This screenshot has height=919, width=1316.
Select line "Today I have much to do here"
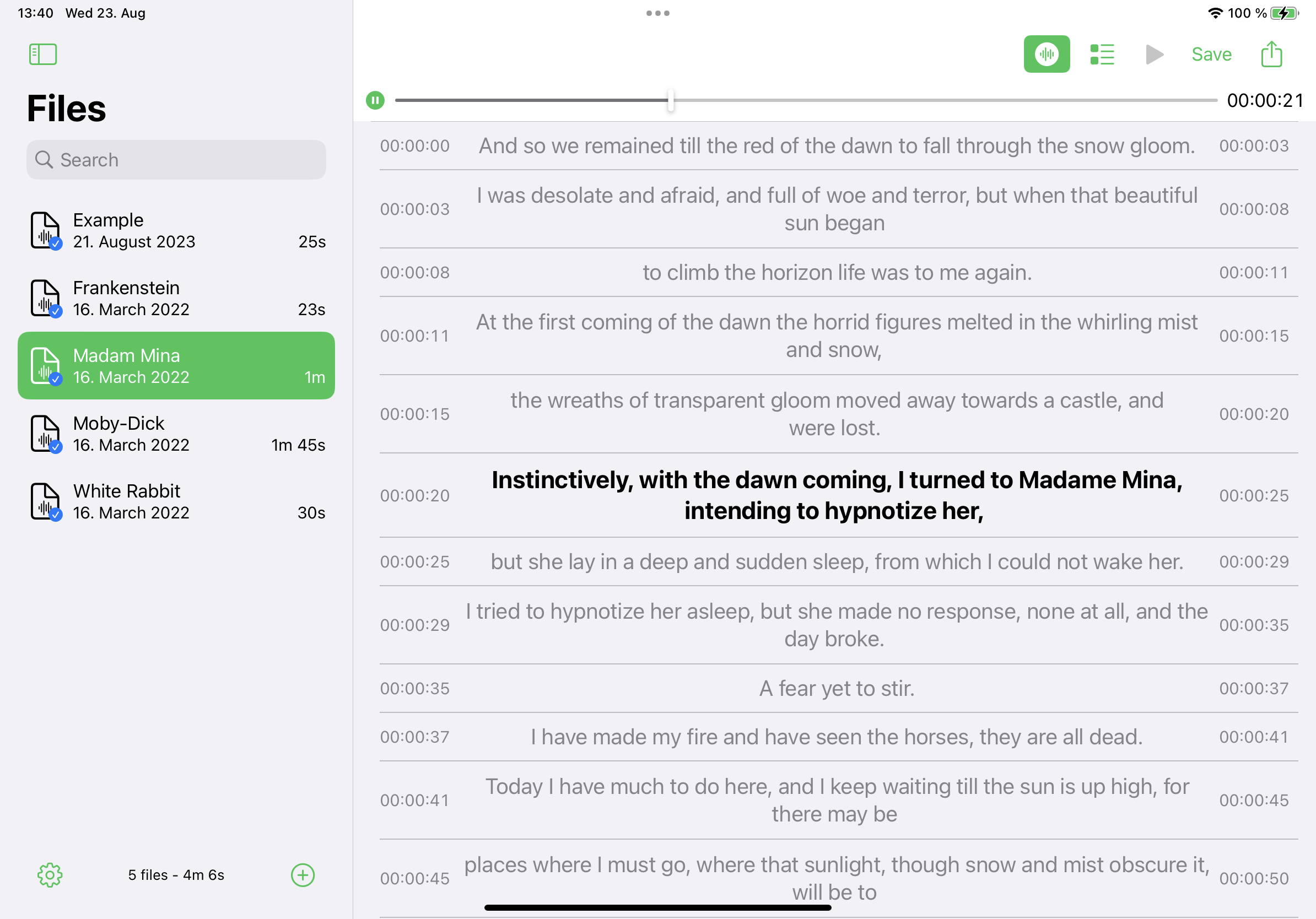tap(837, 801)
